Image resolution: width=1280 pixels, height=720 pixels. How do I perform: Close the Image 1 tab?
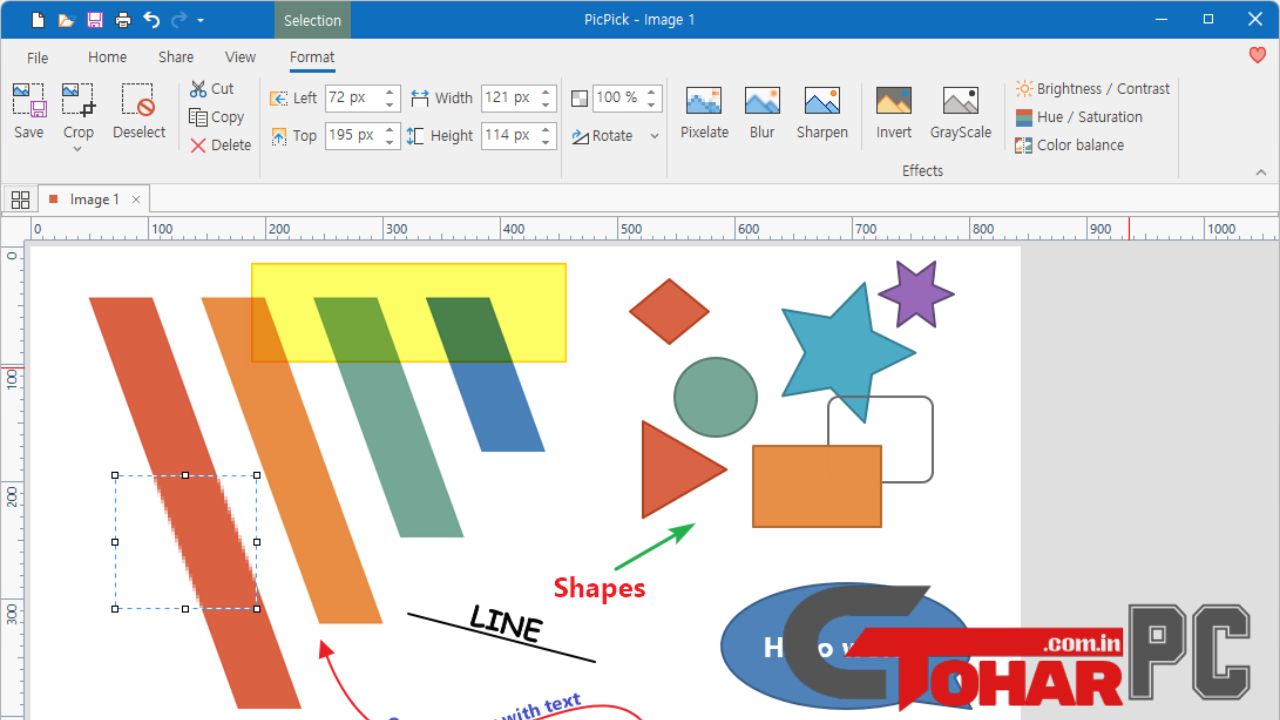pos(137,199)
